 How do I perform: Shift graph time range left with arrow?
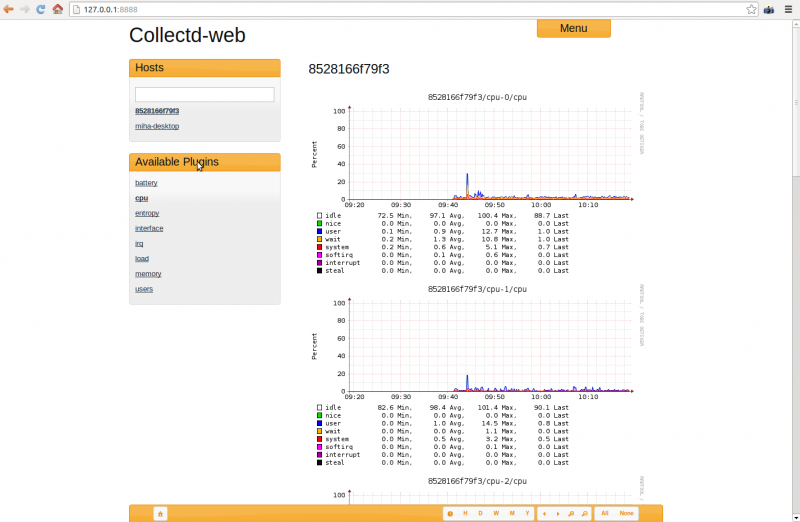(x=544, y=513)
